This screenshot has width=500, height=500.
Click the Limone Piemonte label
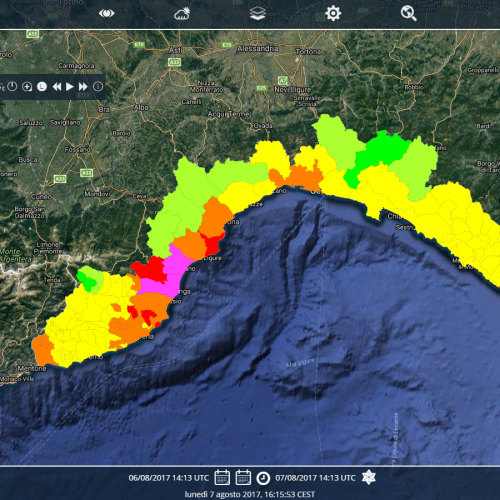pos(48,248)
